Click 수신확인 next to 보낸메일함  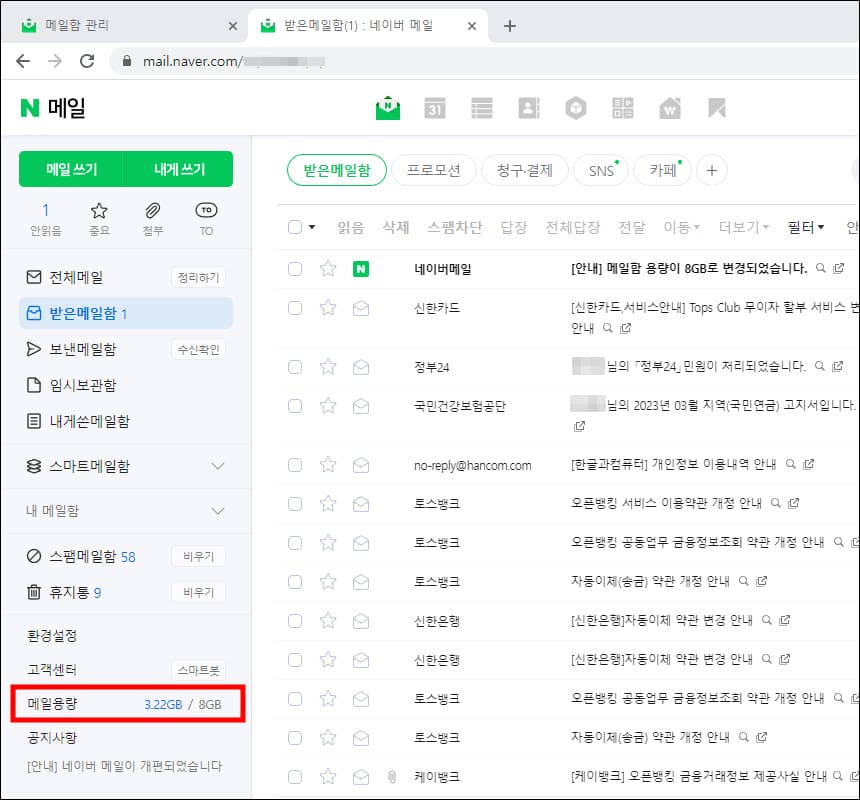tap(199, 349)
